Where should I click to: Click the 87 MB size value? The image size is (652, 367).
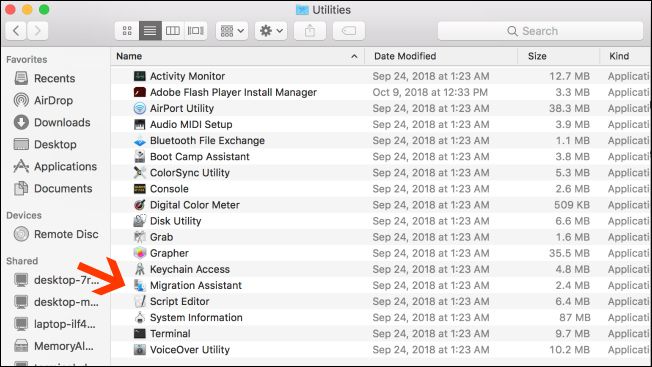click(575, 318)
